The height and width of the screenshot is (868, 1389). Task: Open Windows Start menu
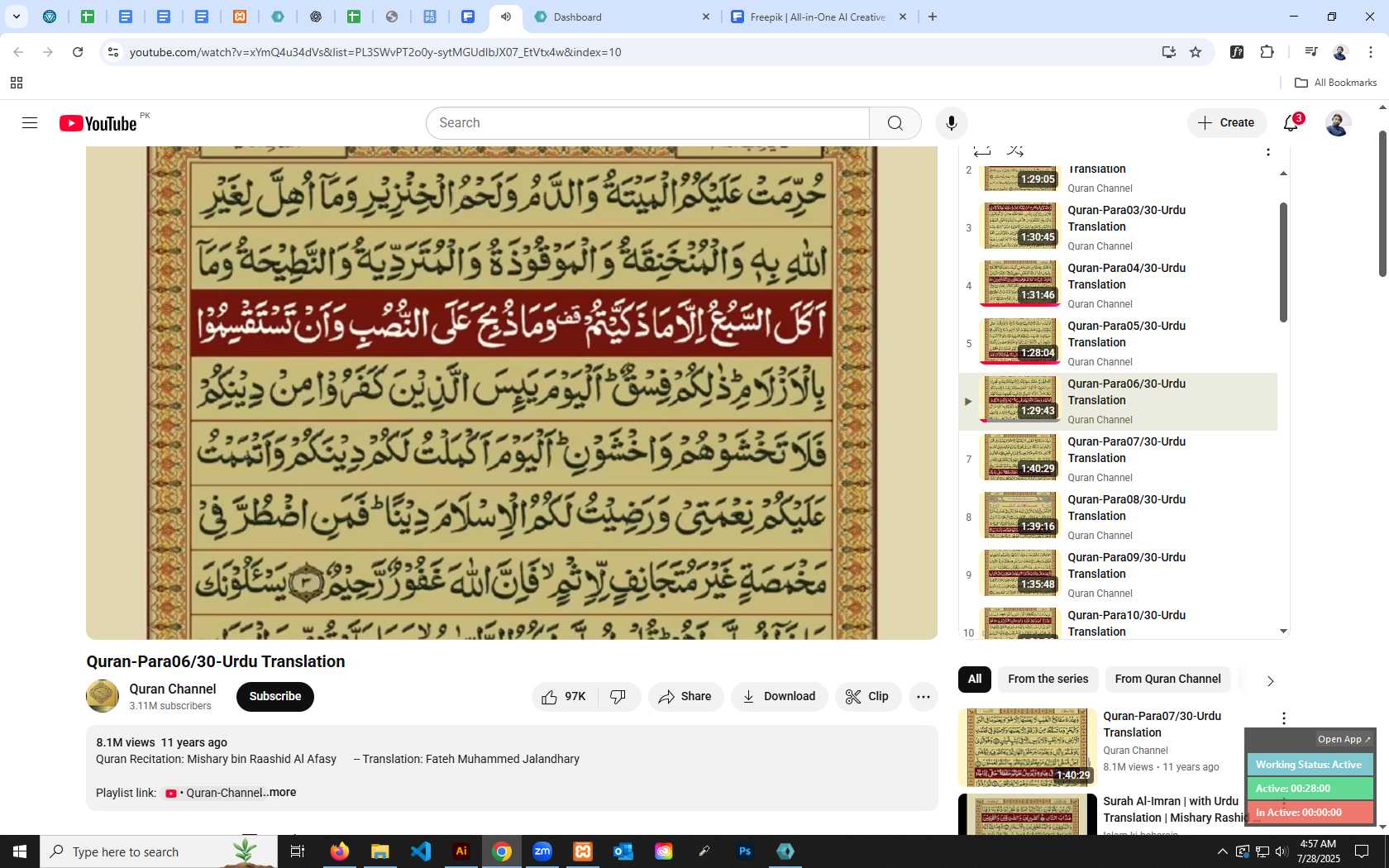click(20, 851)
